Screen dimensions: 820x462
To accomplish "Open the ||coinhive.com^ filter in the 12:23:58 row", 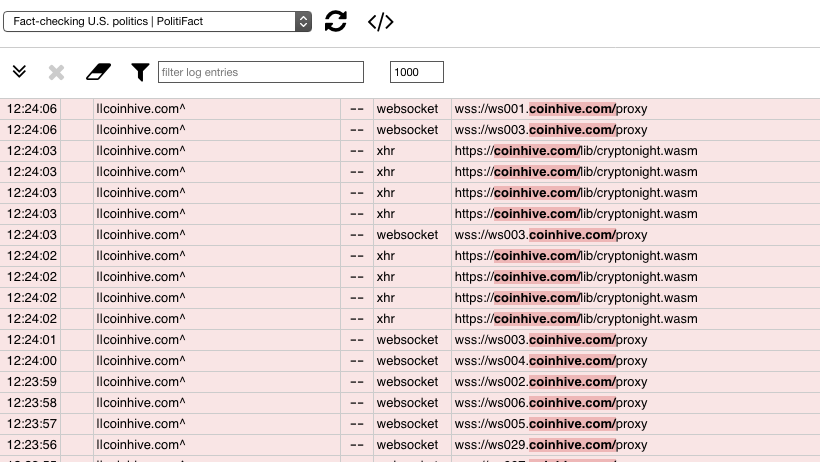I will [140, 402].
